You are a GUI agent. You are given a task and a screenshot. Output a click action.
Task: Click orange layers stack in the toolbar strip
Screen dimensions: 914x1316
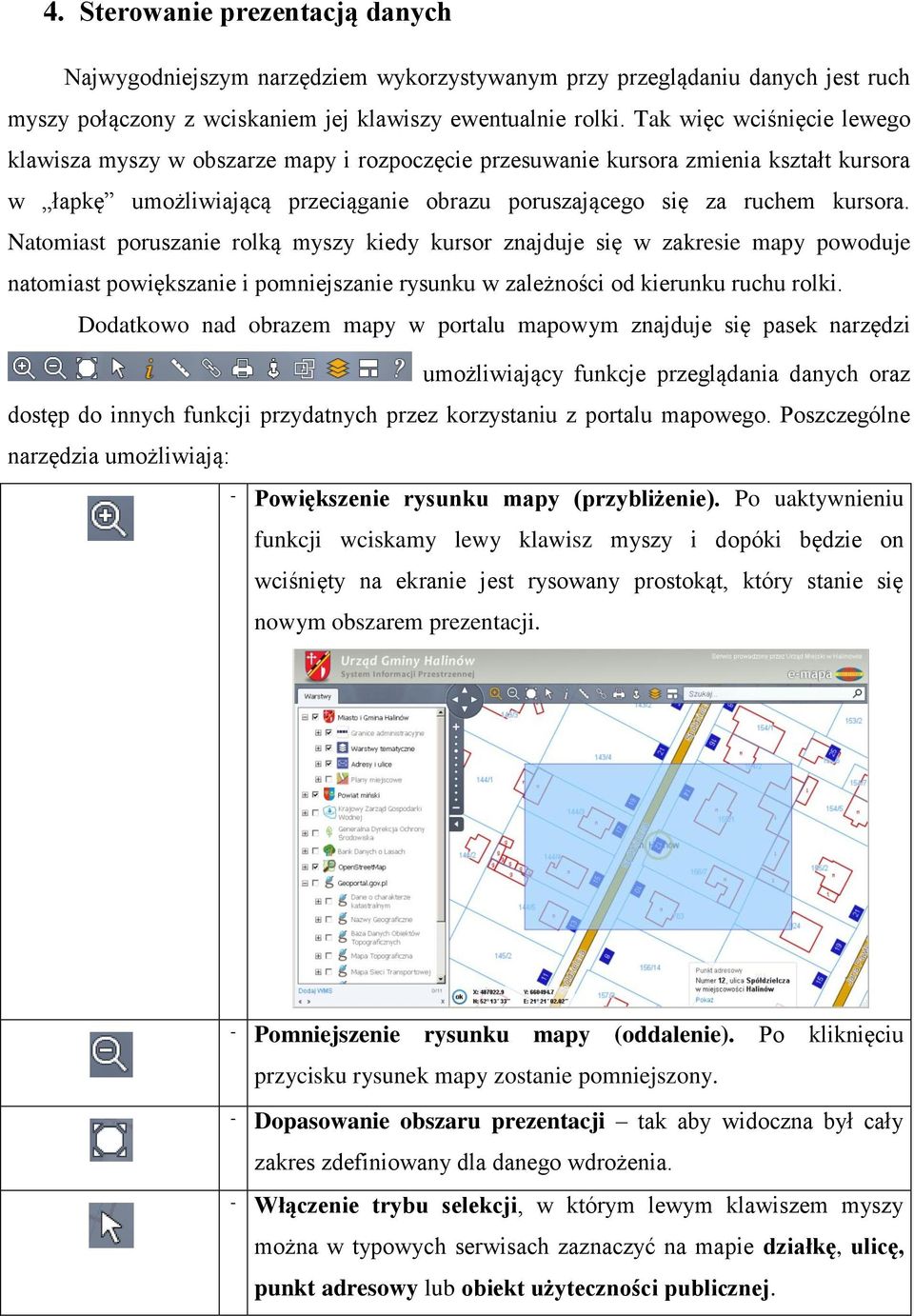(x=337, y=368)
